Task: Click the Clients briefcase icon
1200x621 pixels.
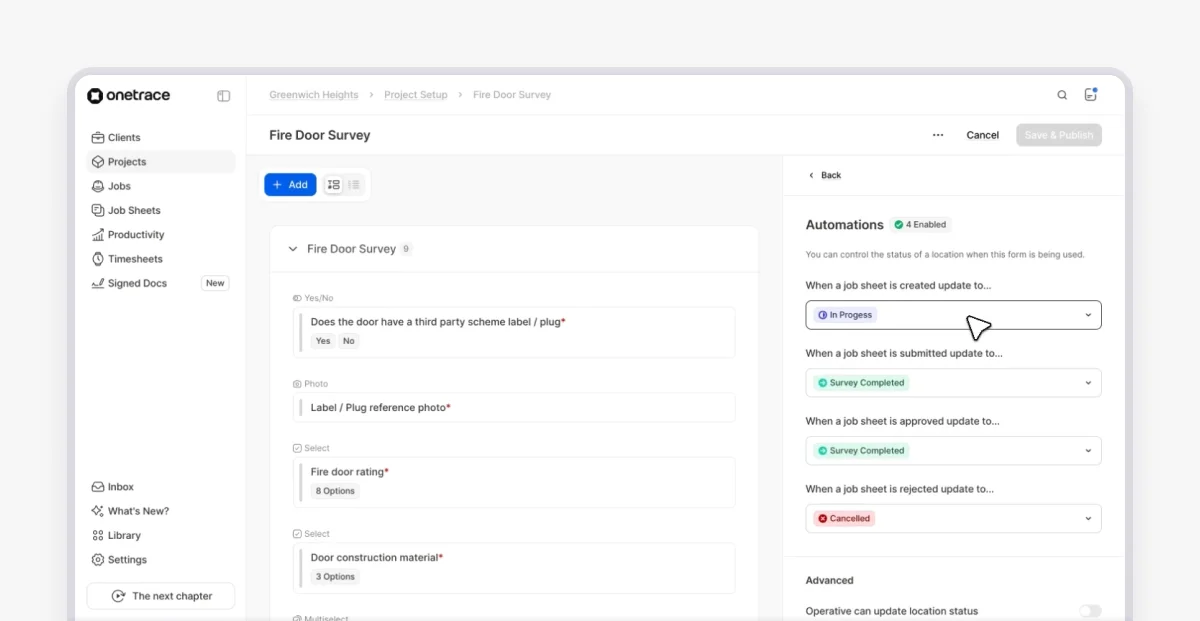Action: (x=98, y=138)
